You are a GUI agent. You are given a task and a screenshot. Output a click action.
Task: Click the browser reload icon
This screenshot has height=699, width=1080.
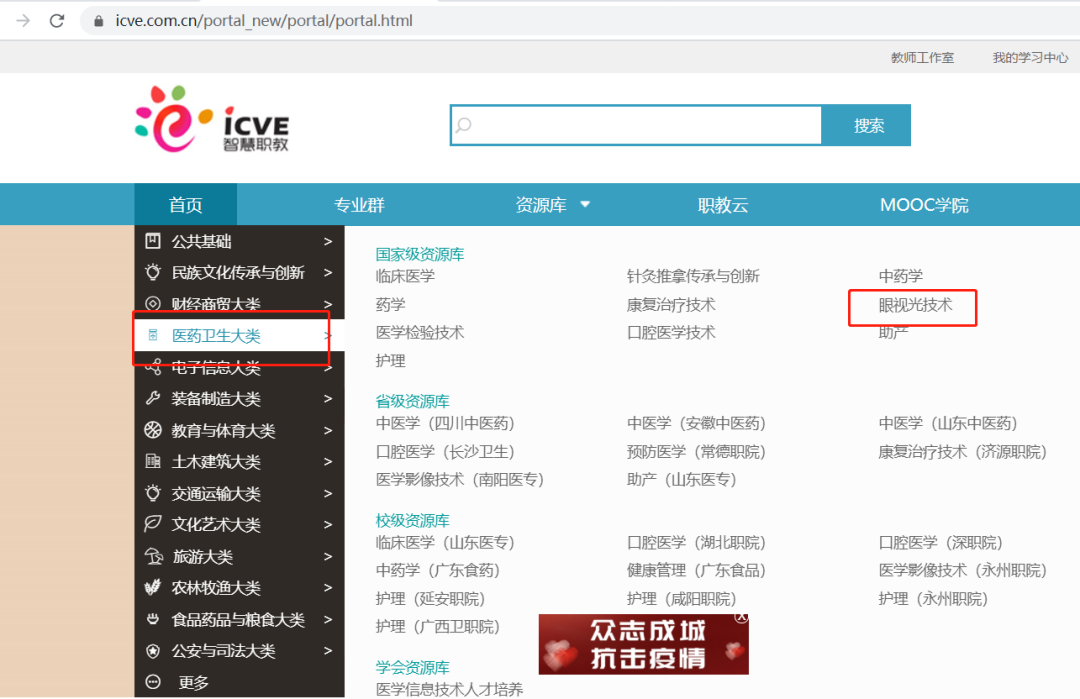(x=57, y=20)
